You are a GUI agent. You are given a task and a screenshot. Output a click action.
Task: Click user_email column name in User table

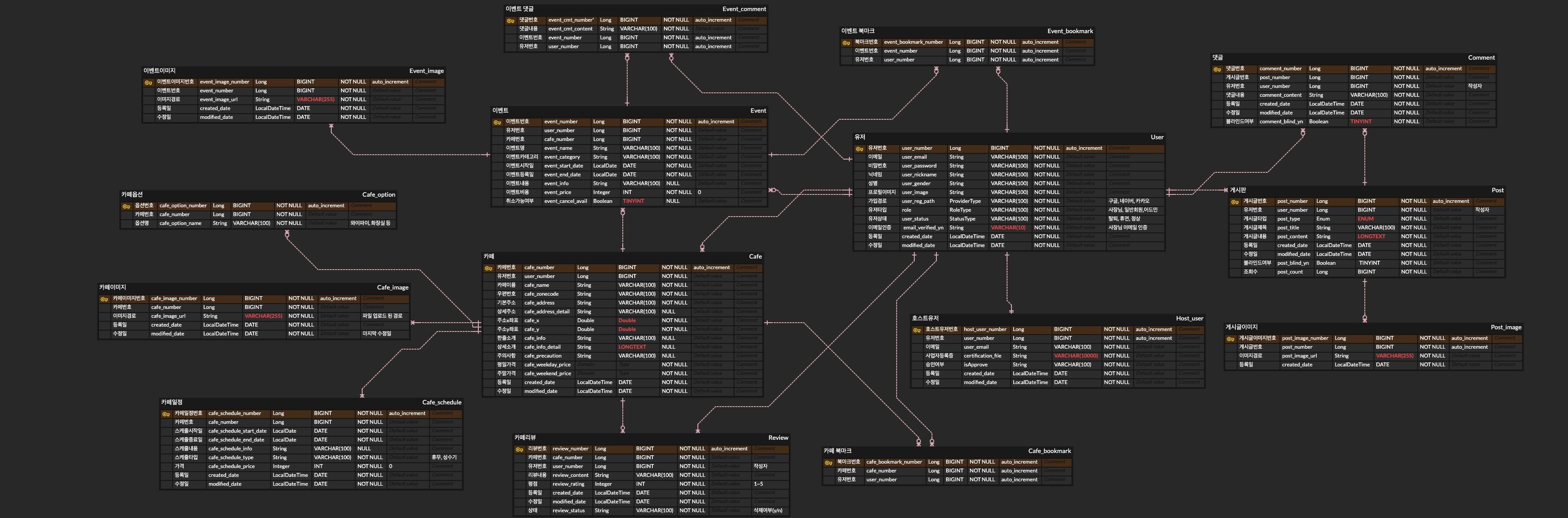pyautogui.click(x=914, y=157)
